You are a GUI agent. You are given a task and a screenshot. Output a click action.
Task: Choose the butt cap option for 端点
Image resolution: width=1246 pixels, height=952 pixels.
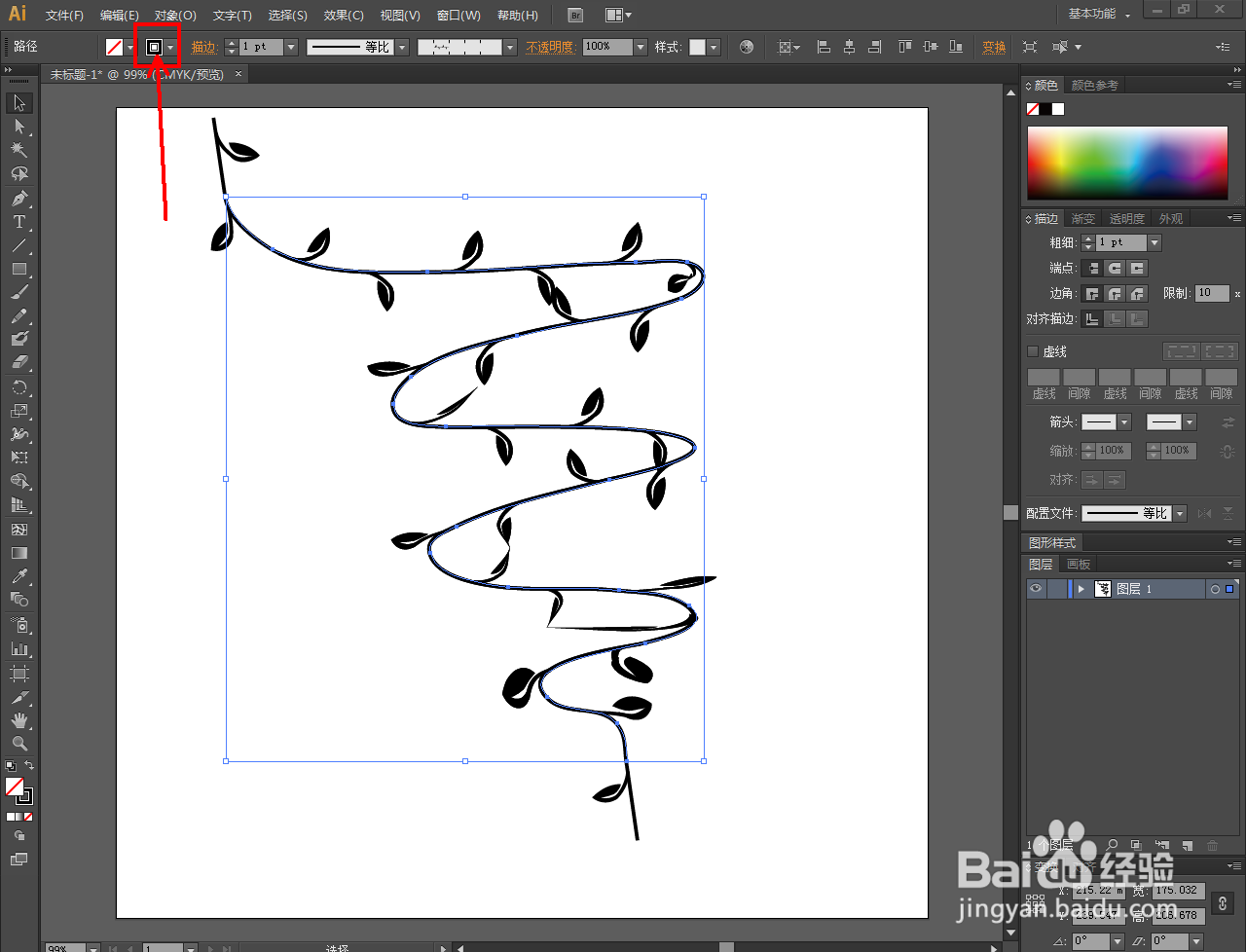[x=1092, y=268]
